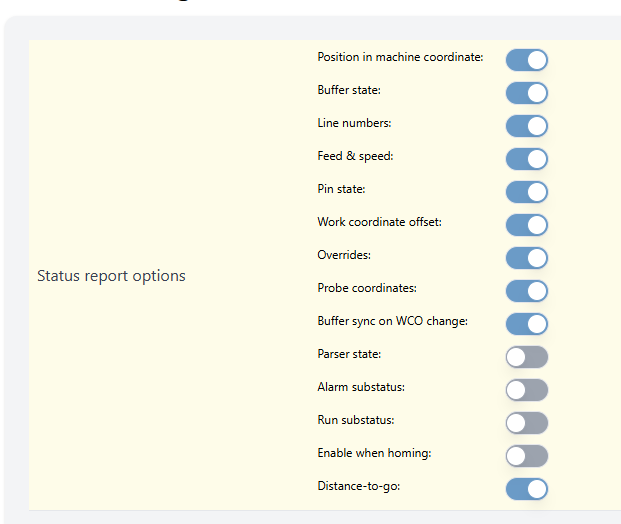Disable the Distance-to-go toggle
Screen dimensions: 621x524
(526, 489)
